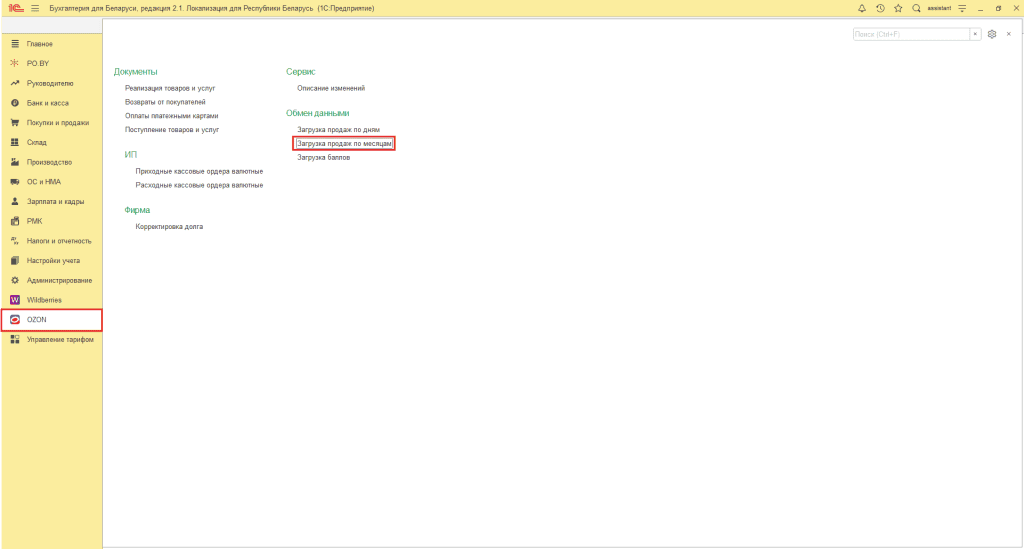Open Описание изменений link
This screenshot has height=549, width=1024.
[331, 88]
